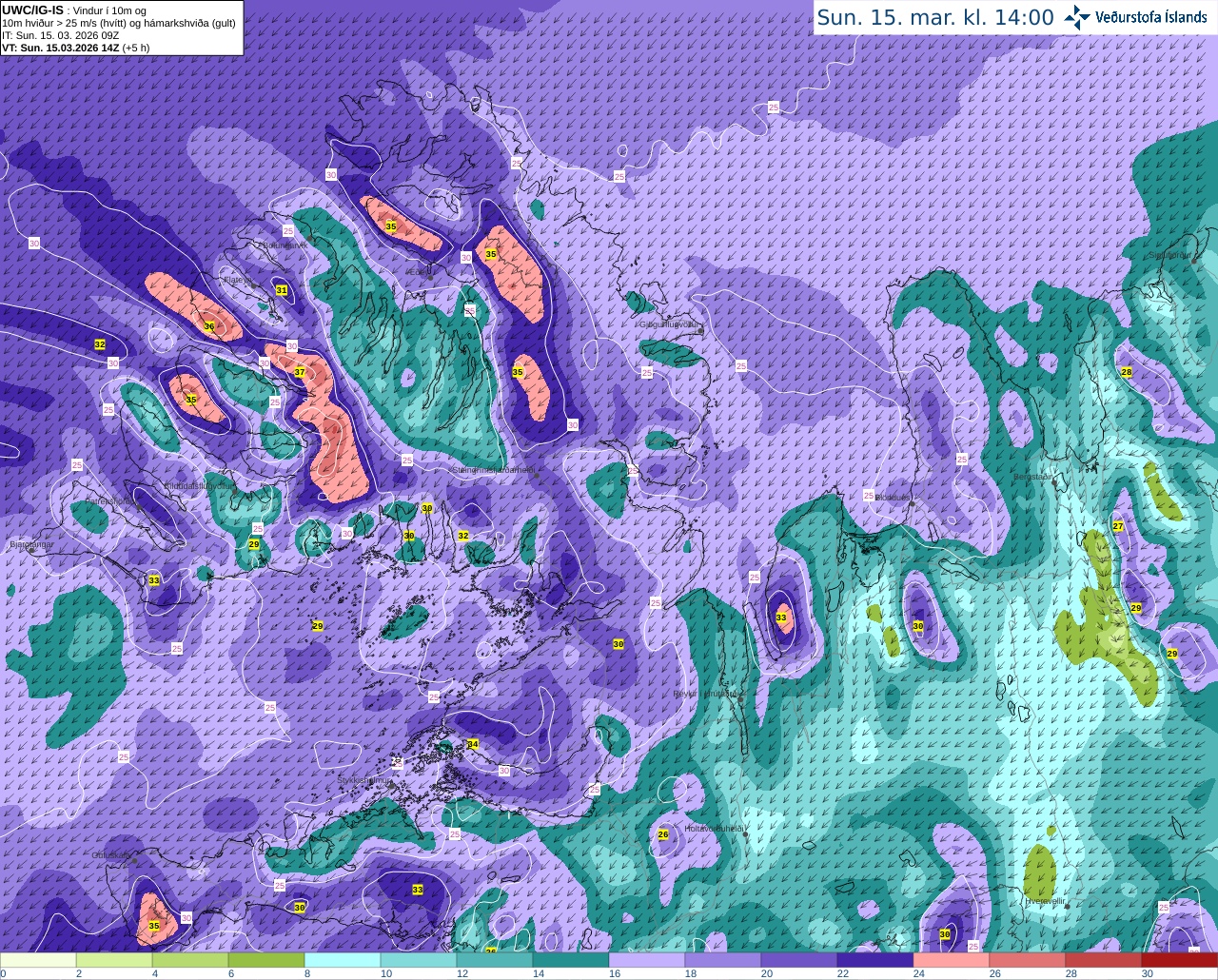The width and height of the screenshot is (1218, 980).
Task: Click the Reykir í Hrútafirði station label
Action: click(707, 694)
